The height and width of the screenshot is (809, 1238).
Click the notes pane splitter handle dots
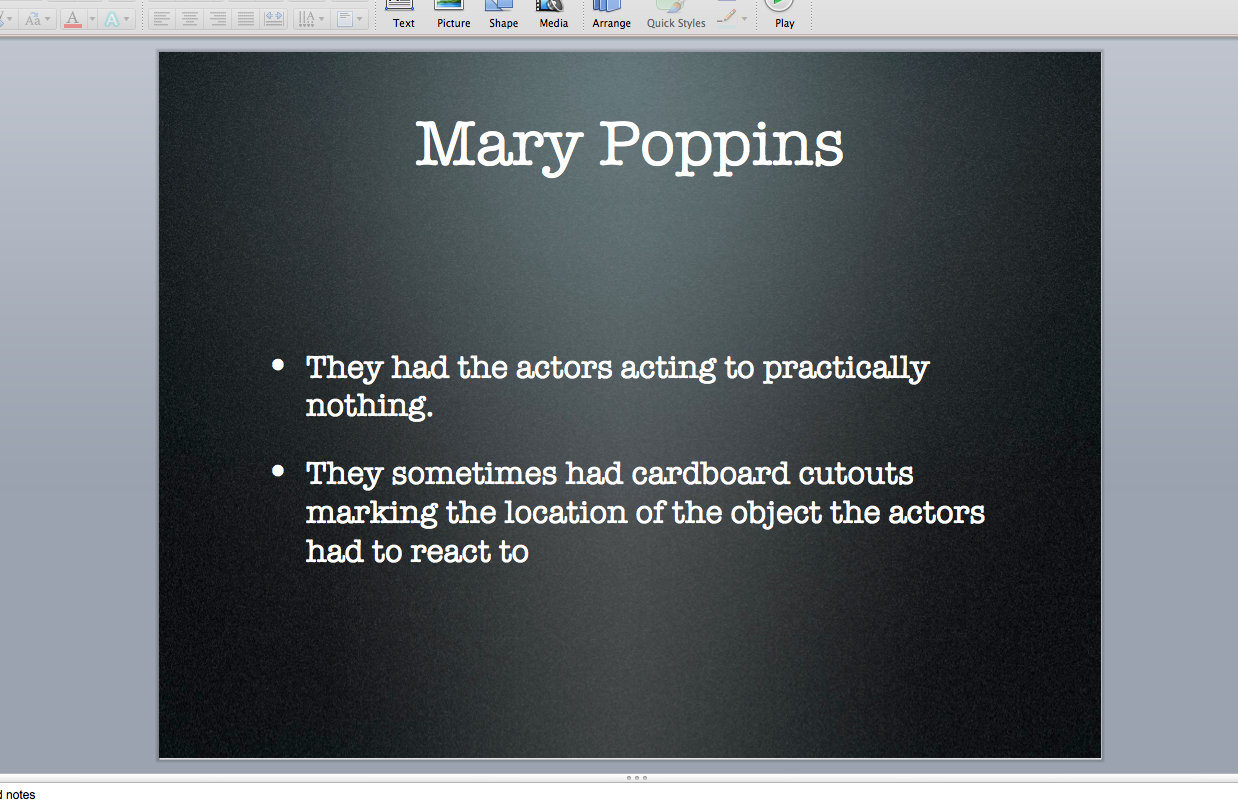pos(636,777)
